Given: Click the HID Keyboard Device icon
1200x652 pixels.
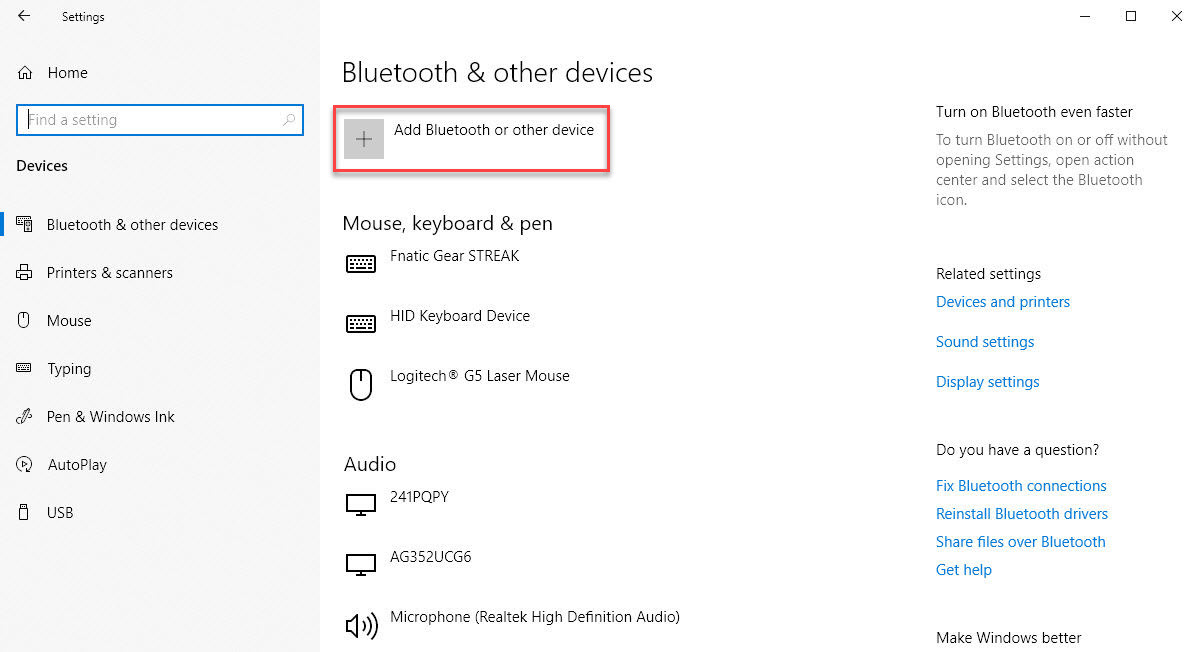Looking at the screenshot, I should click(x=361, y=324).
